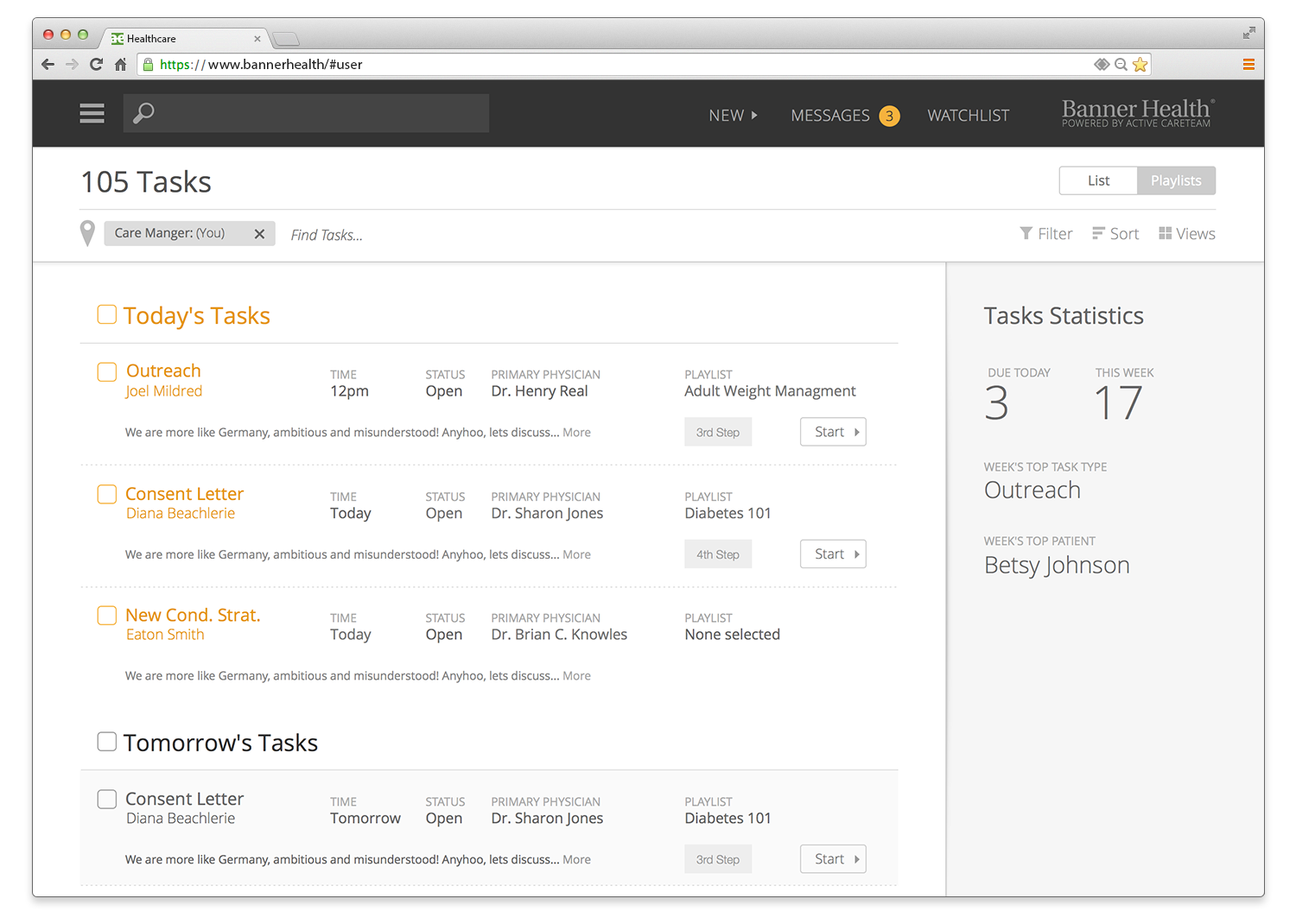Open the Sort options
The height and width of the screenshot is (924, 1296).
point(1115,233)
